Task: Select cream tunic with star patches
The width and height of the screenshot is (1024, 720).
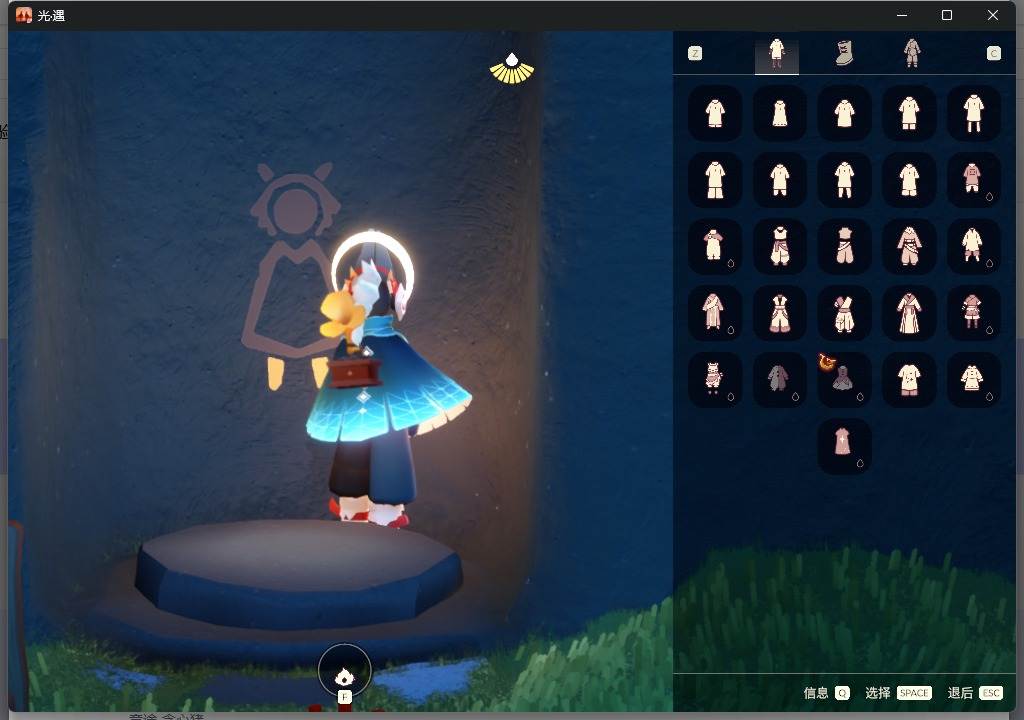Action: click(909, 380)
